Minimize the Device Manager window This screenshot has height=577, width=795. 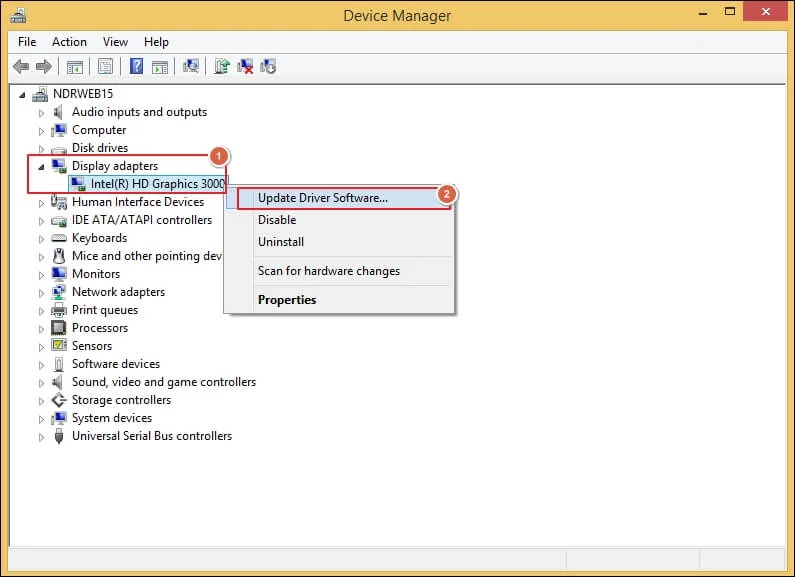click(x=703, y=12)
